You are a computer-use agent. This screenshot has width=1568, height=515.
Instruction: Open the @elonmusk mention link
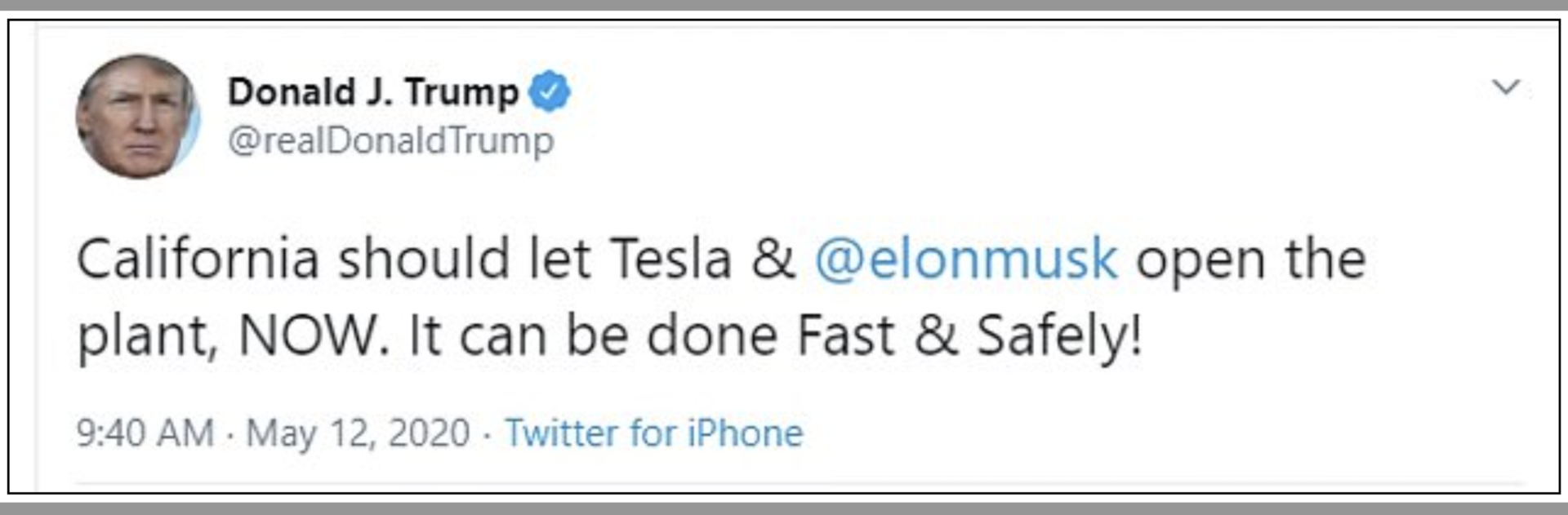pyautogui.click(x=965, y=260)
